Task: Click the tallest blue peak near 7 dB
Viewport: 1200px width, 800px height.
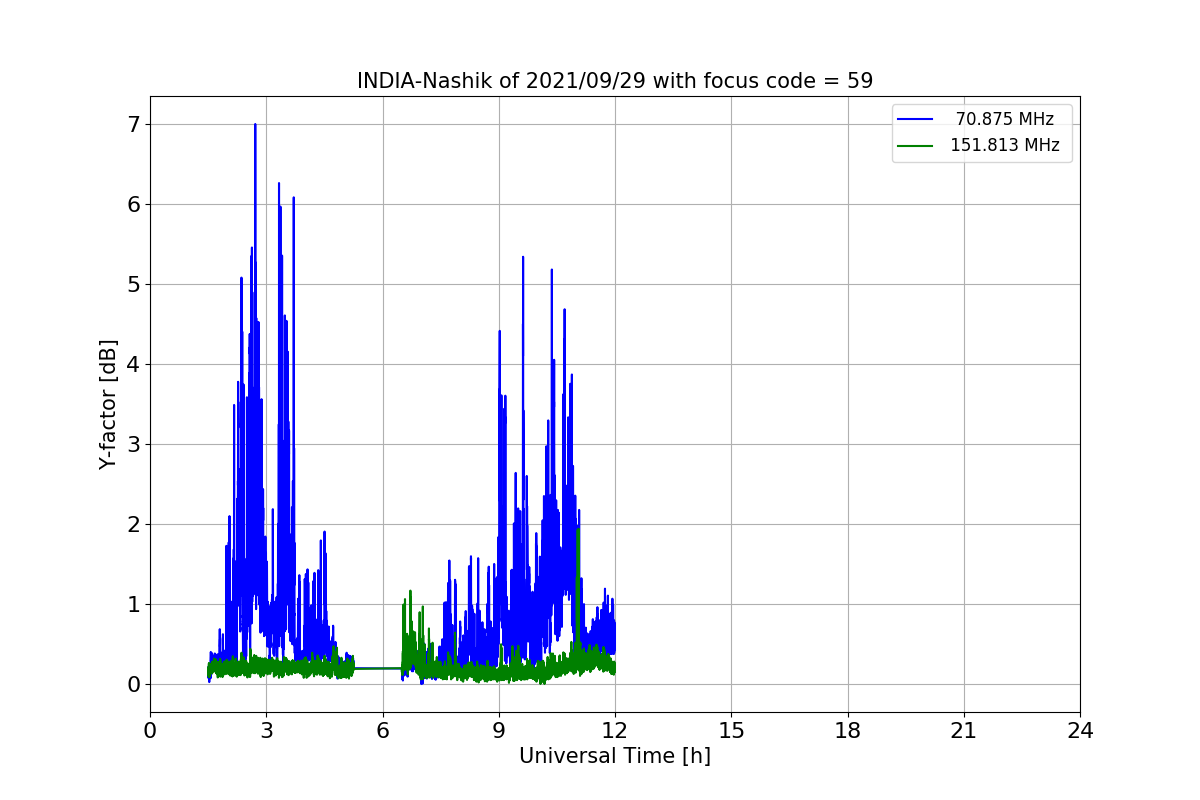Action: tap(255, 126)
